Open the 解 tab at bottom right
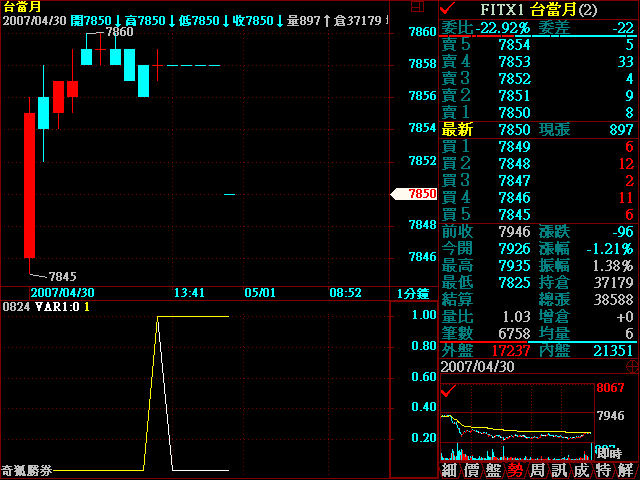The width and height of the screenshot is (640, 480). tap(626, 470)
